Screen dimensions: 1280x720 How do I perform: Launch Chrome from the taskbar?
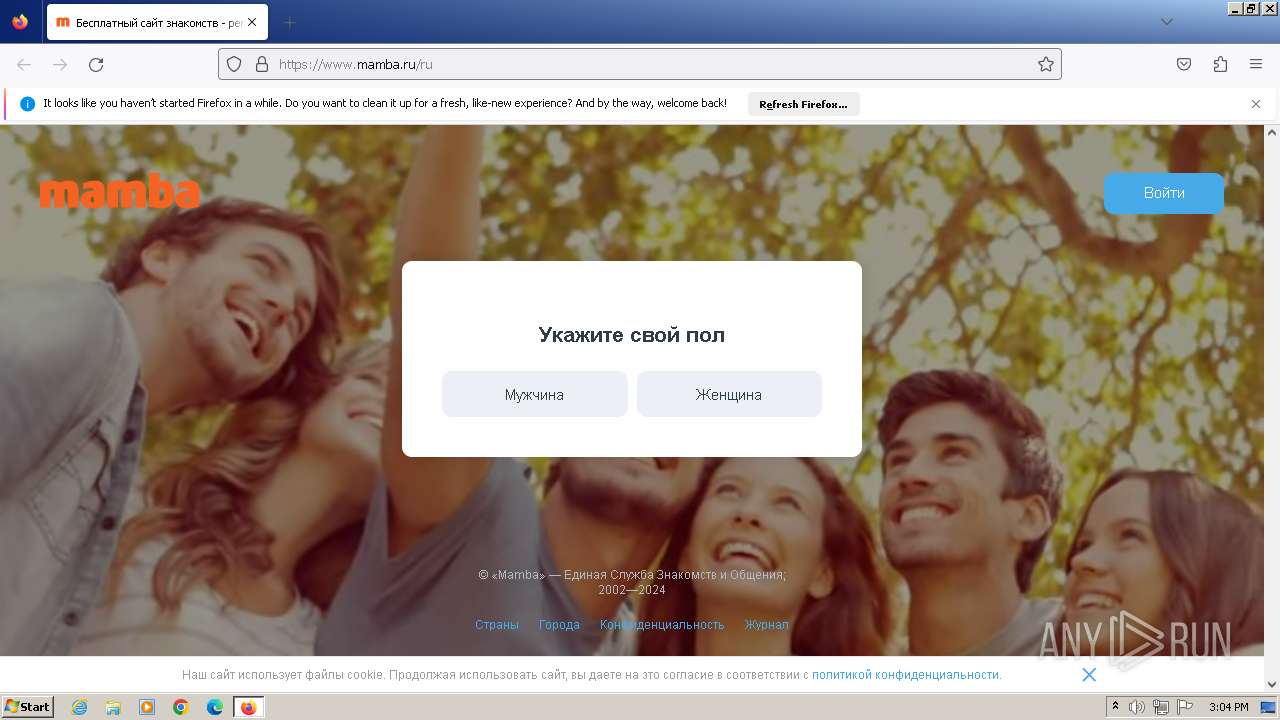pyautogui.click(x=181, y=707)
